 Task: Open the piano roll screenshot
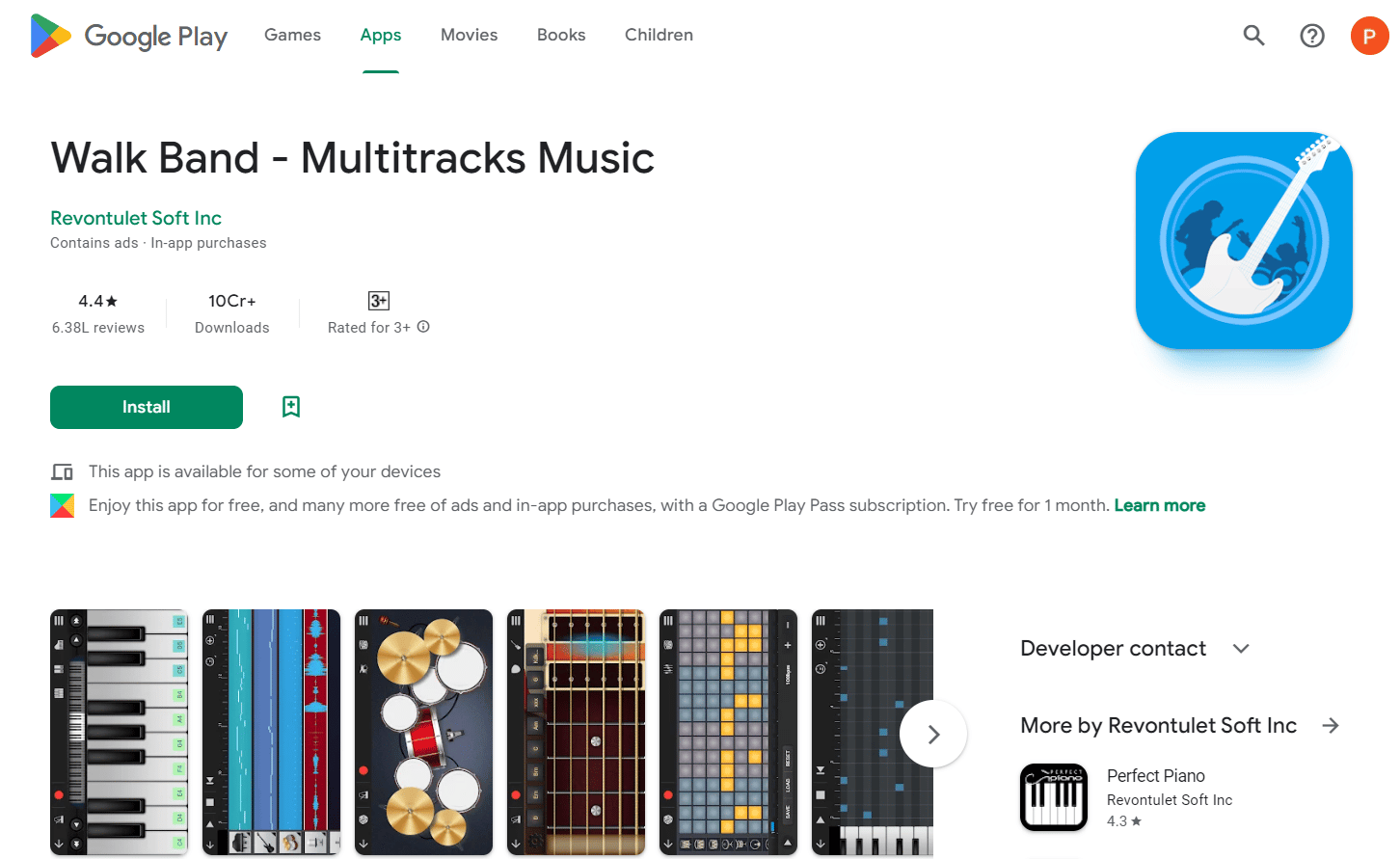coord(873,732)
